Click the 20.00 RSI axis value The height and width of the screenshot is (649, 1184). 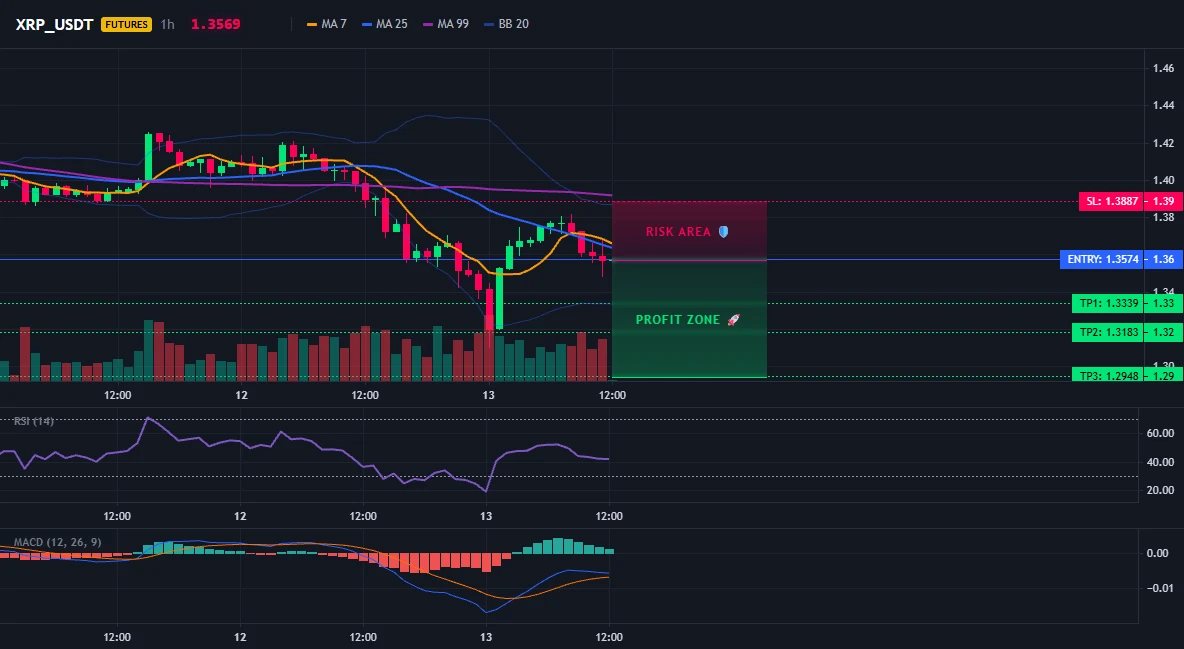1161,491
